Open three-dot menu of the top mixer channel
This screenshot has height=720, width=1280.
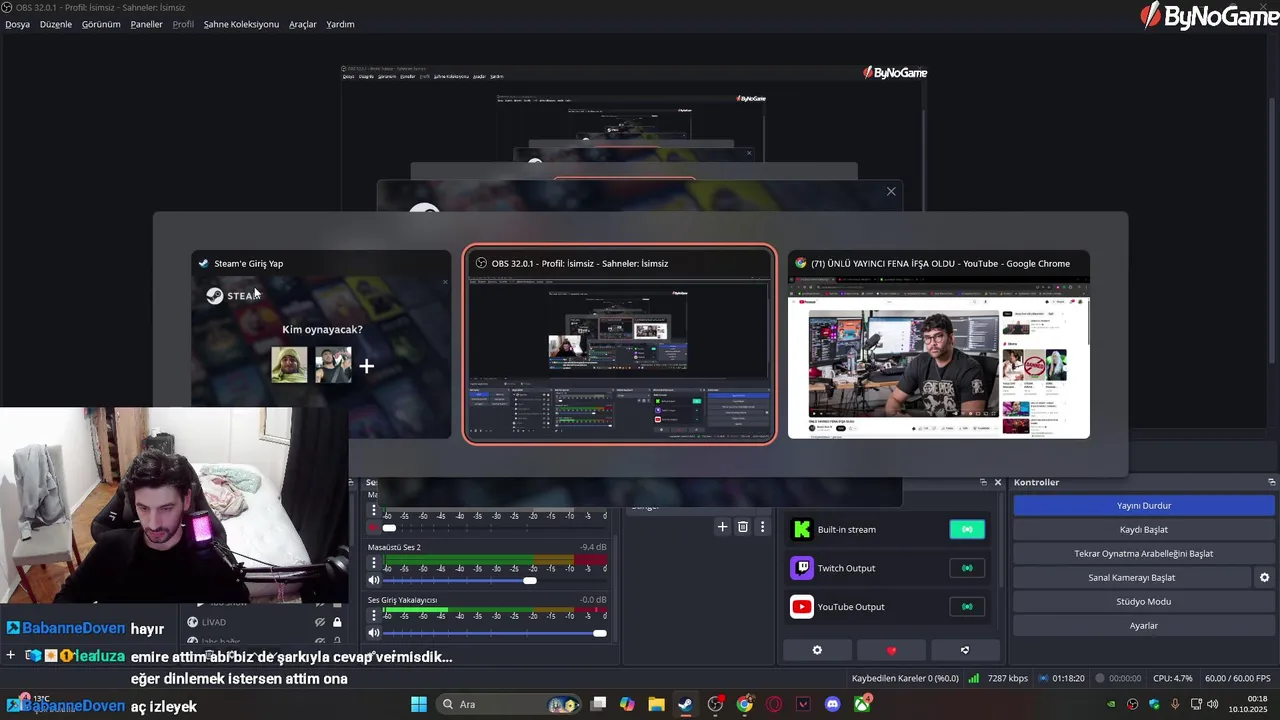point(374,510)
